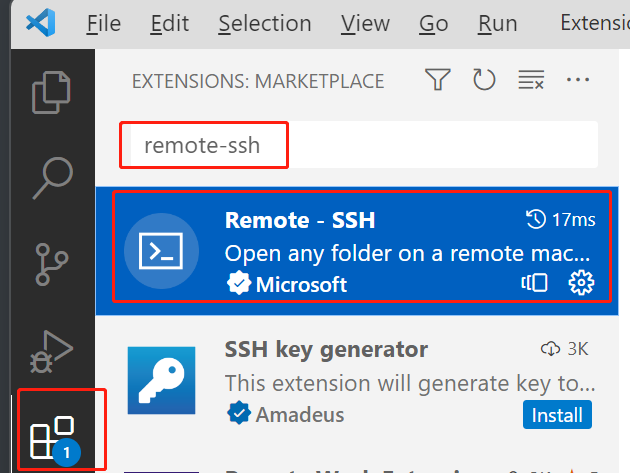Install the SSH key generator extension
The height and width of the screenshot is (473, 630).
coord(557,415)
